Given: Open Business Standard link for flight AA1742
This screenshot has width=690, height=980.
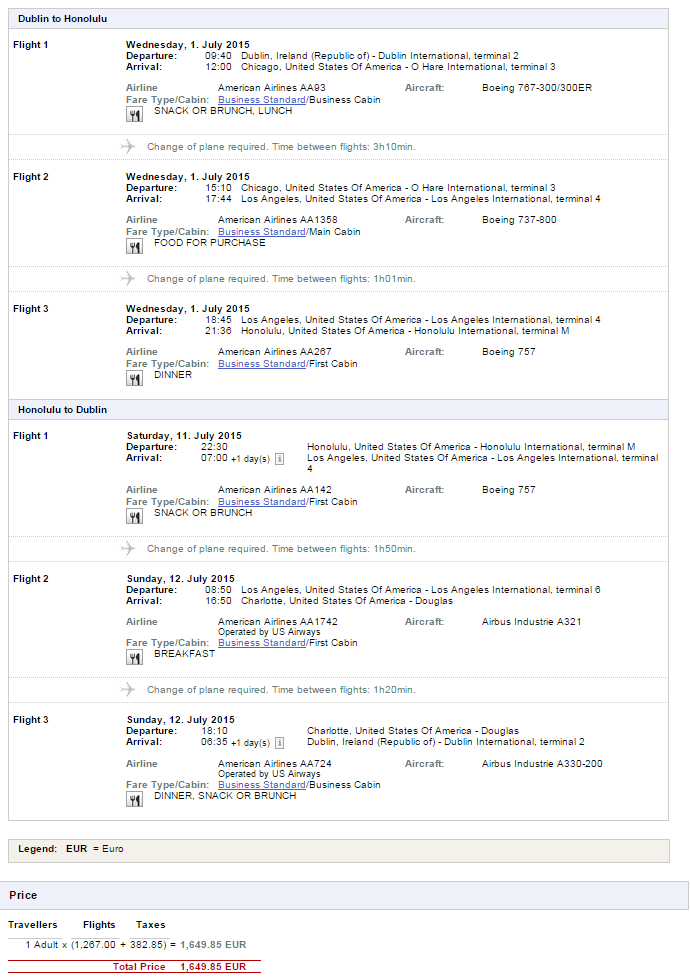Looking at the screenshot, I should [x=262, y=642].
